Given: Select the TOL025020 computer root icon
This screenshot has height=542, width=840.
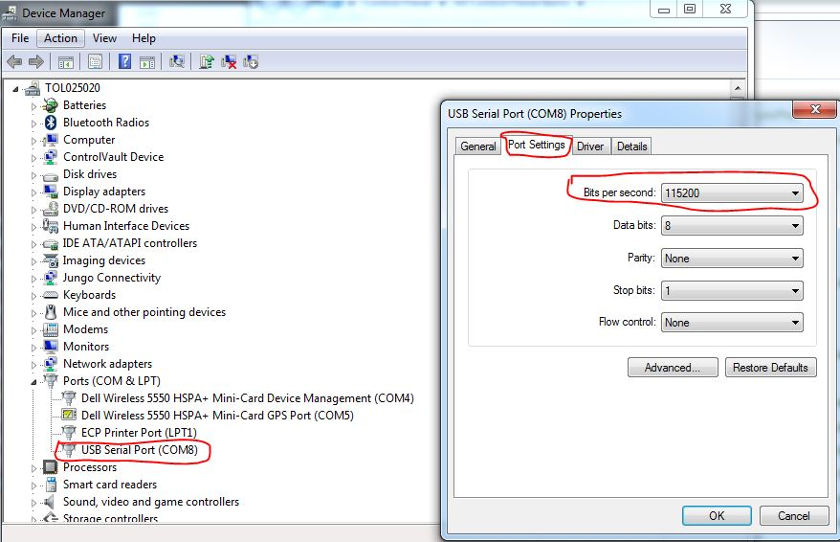Looking at the screenshot, I should (x=32, y=88).
